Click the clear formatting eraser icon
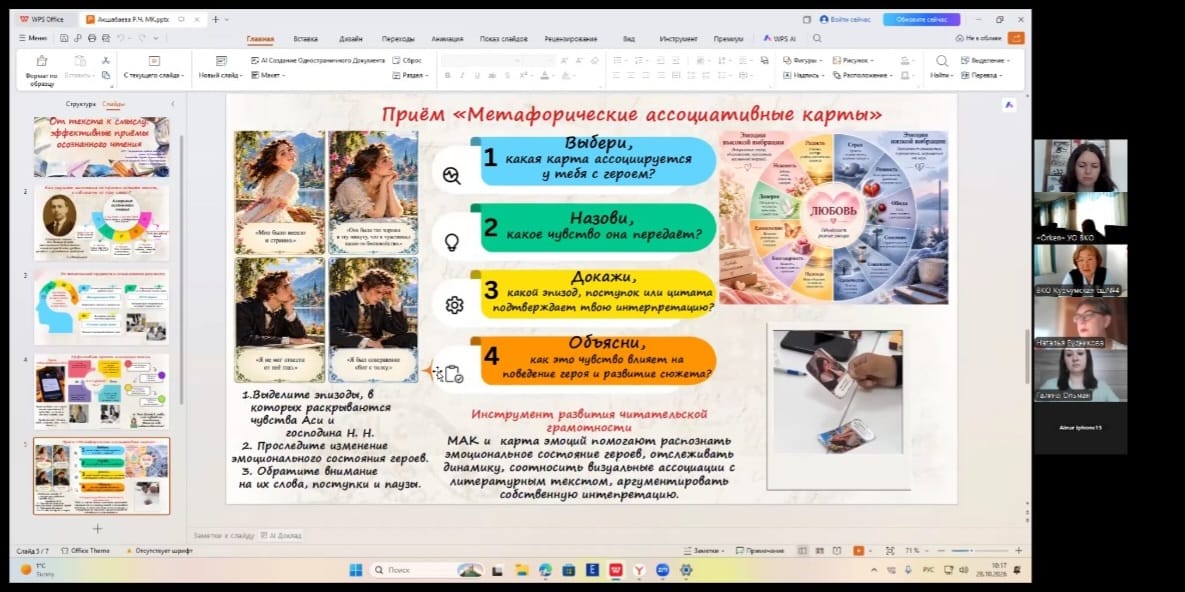This screenshot has width=1185, height=592. click(594, 60)
